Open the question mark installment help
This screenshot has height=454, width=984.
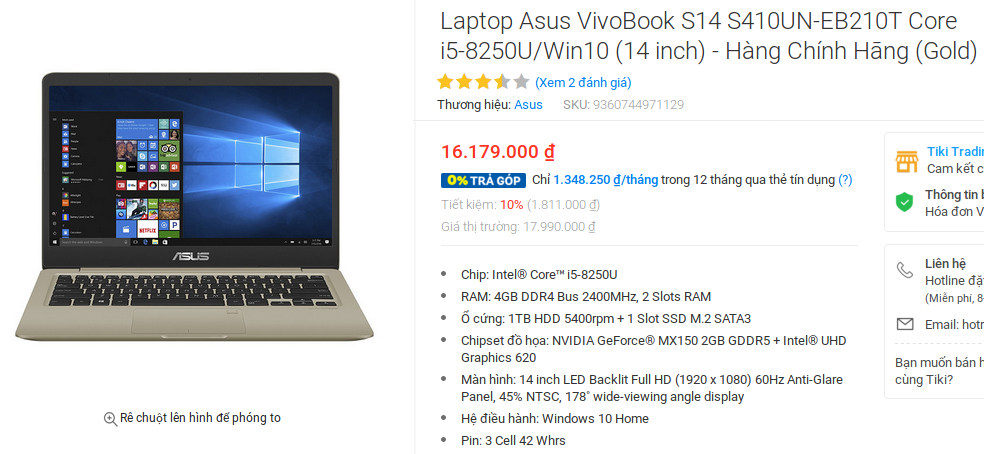coord(845,180)
